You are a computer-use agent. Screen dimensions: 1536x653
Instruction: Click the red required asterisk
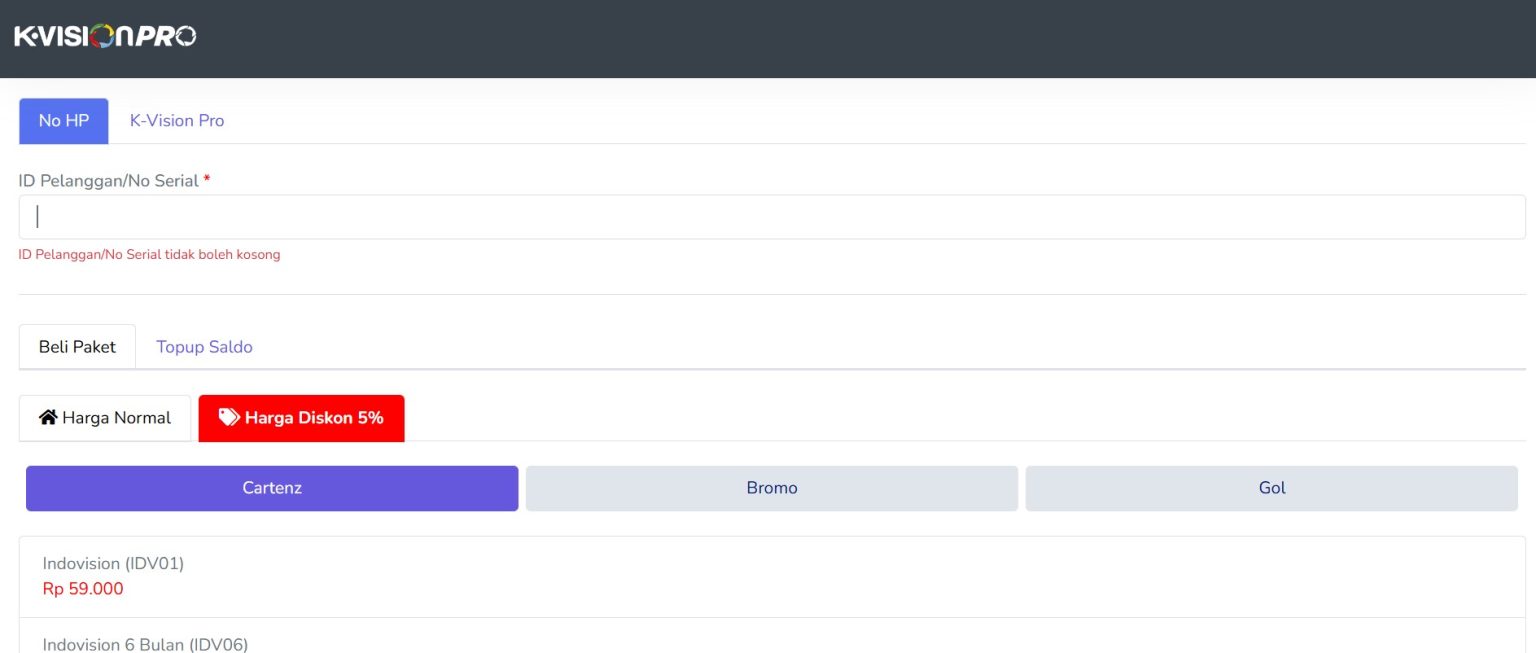pos(207,180)
